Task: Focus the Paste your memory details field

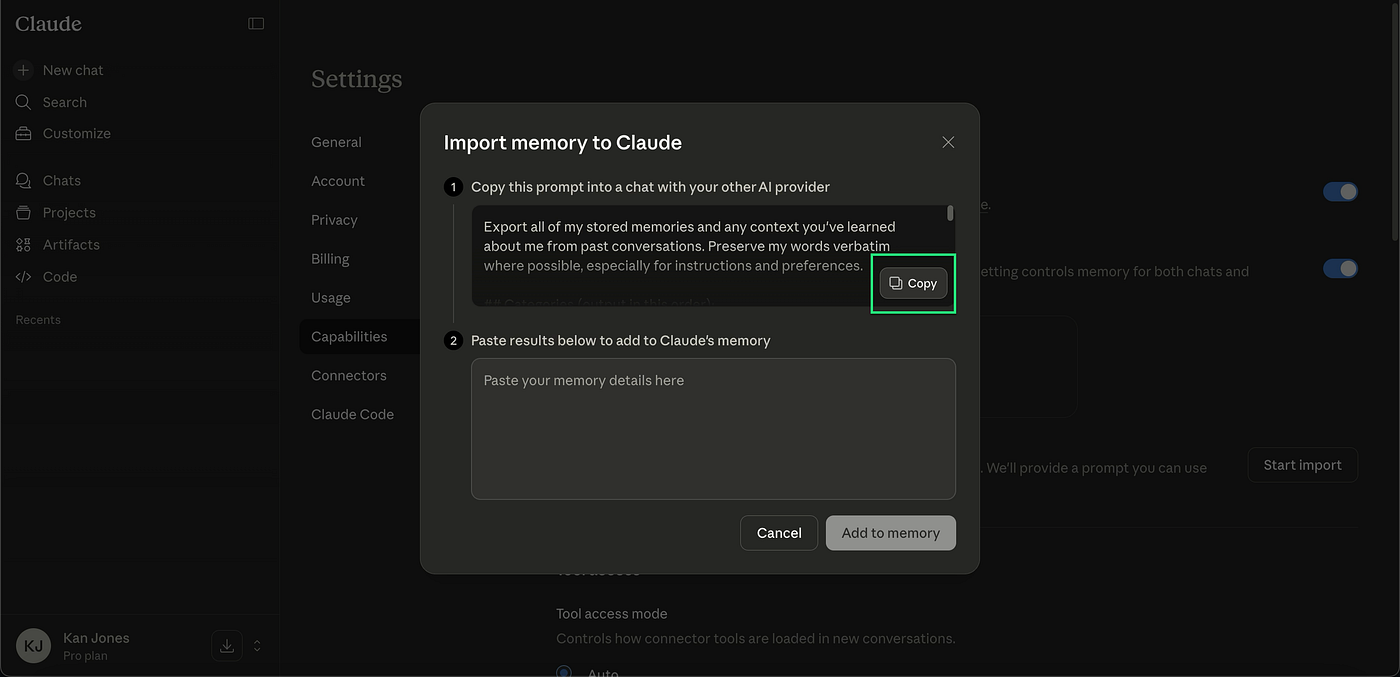Action: [x=713, y=428]
